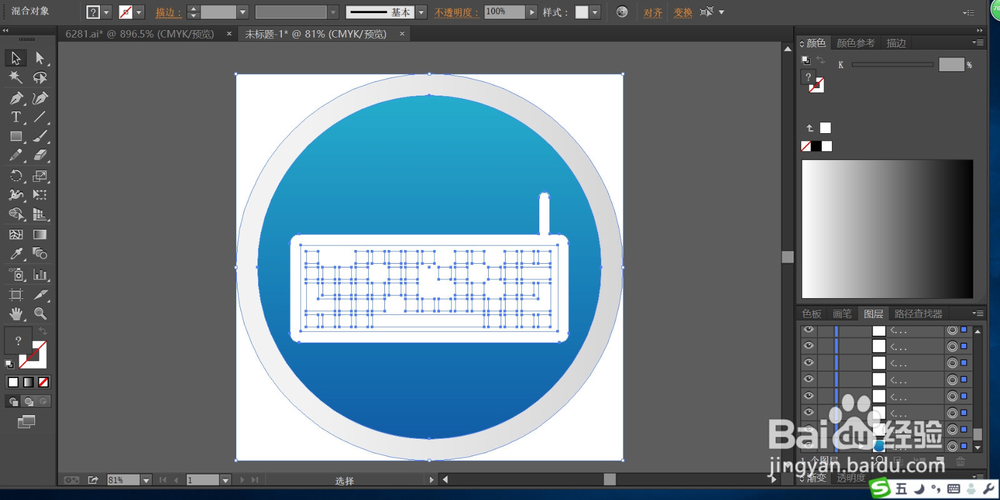This screenshot has width=1000, height=500.
Task: Select the Line Segment tool
Action: click(40, 117)
